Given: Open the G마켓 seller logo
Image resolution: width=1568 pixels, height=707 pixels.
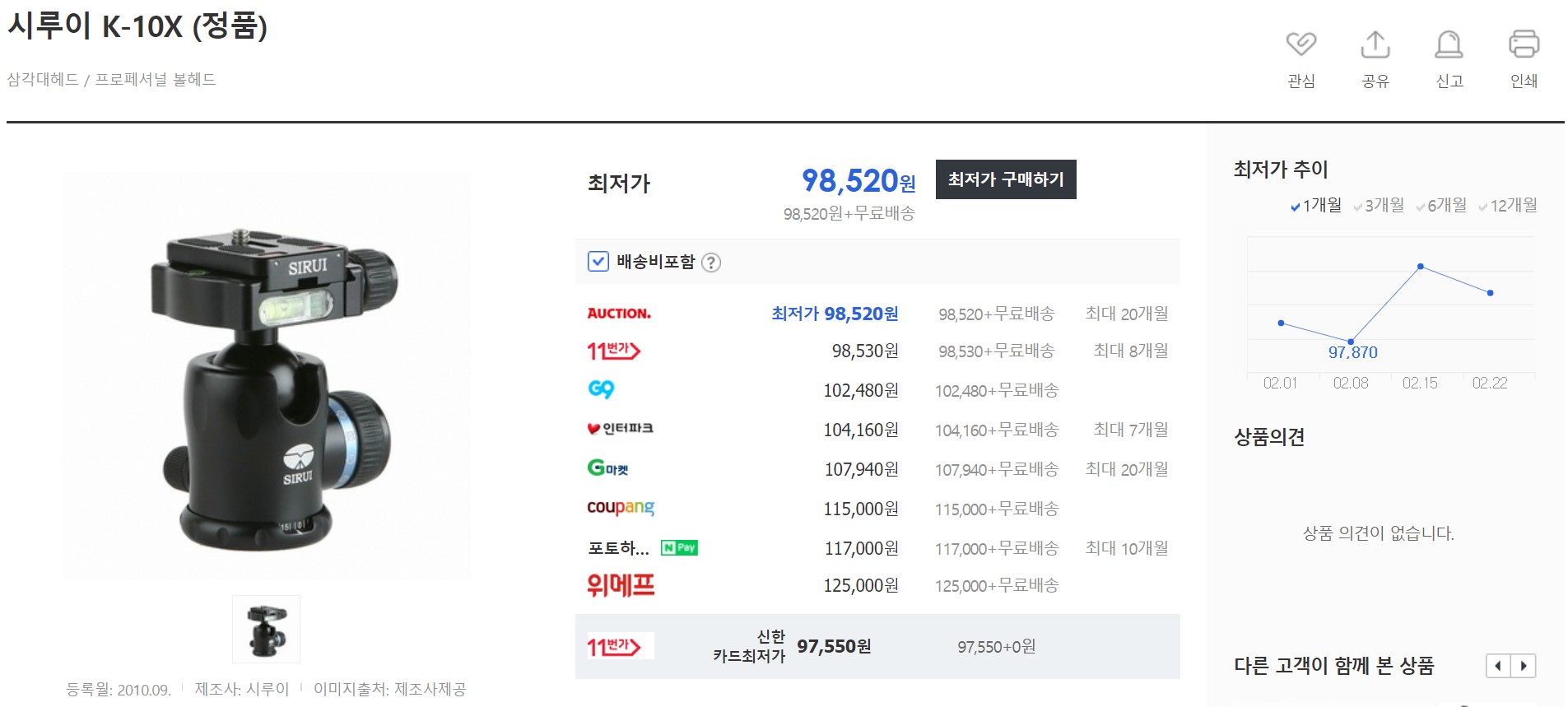Looking at the screenshot, I should coord(608,468).
